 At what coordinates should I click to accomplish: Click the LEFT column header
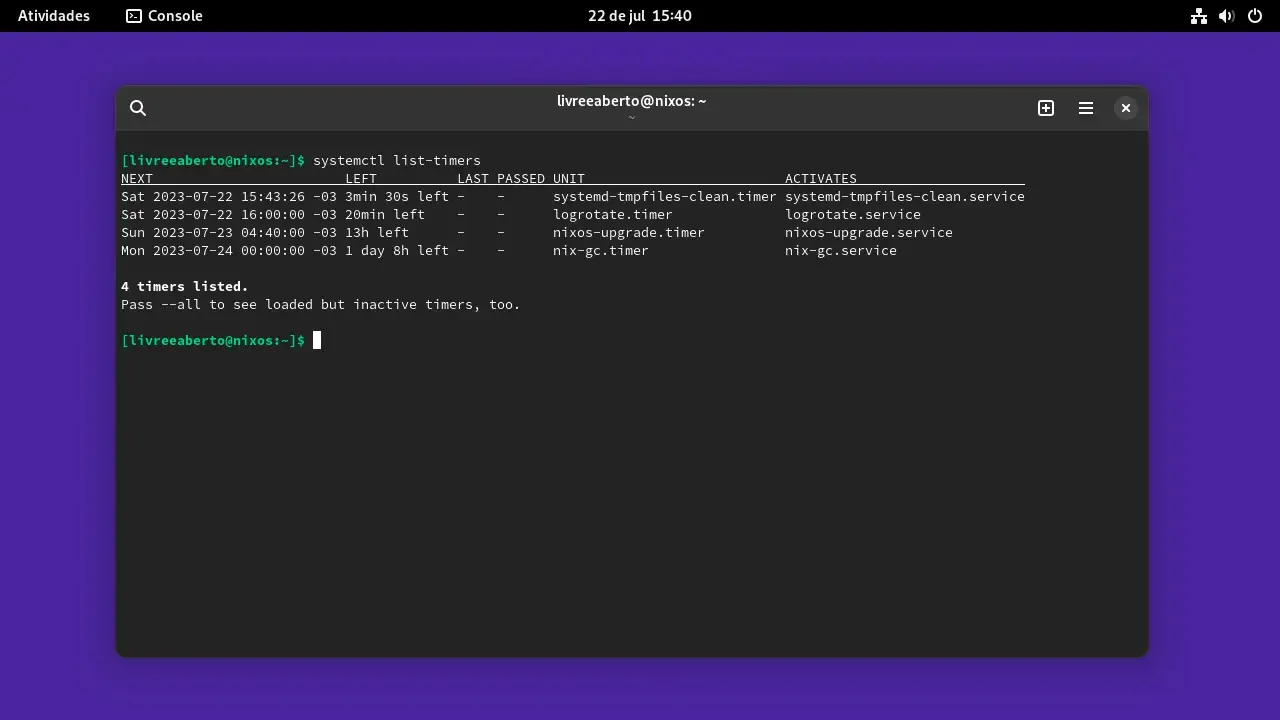coord(361,179)
